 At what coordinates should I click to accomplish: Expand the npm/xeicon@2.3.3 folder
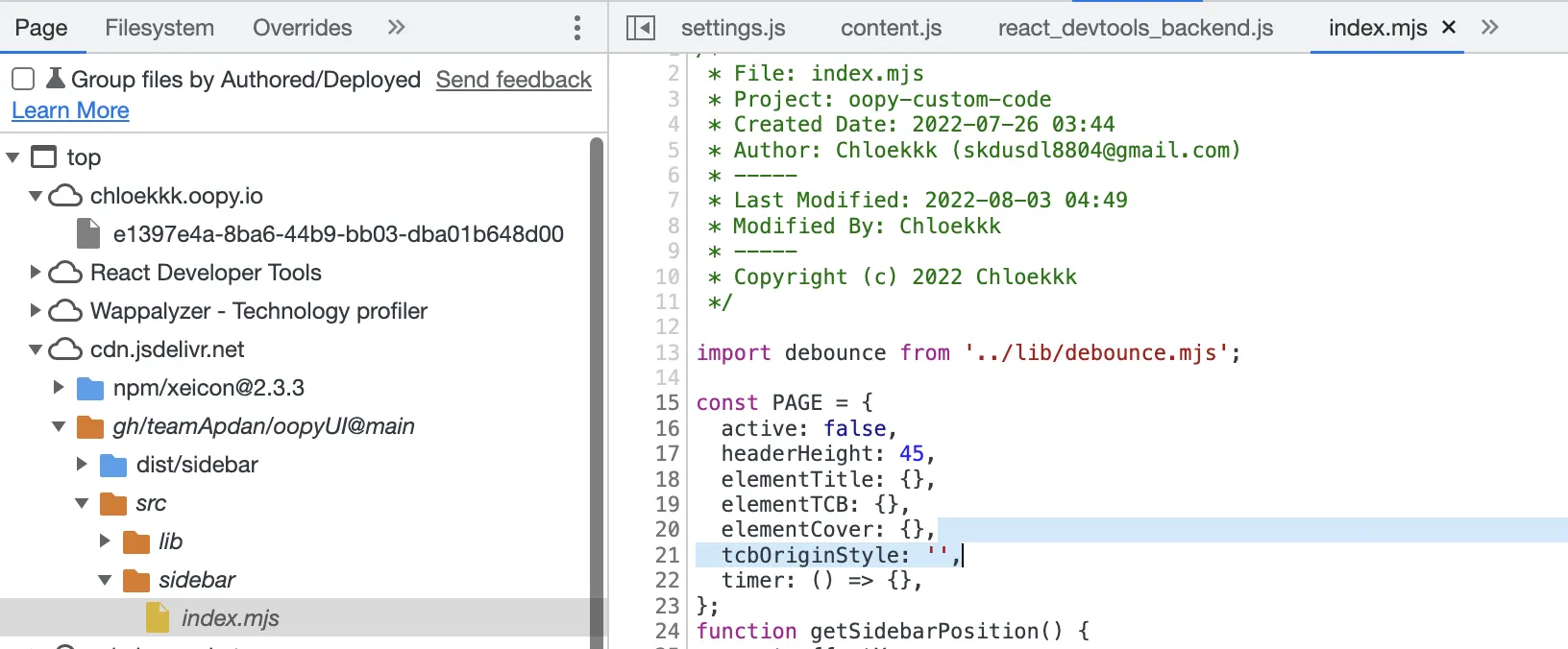pos(59,388)
